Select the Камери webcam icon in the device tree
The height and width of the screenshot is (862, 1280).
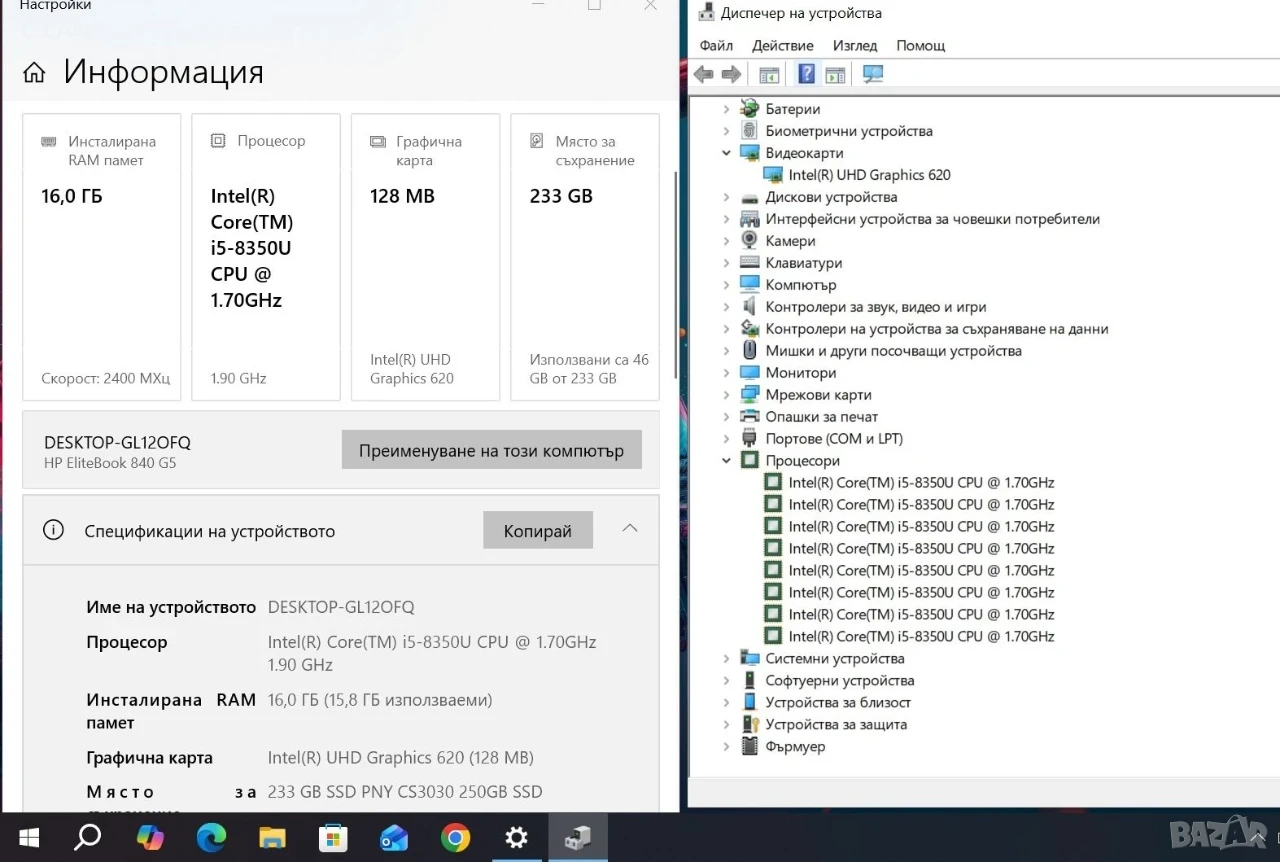click(x=750, y=241)
